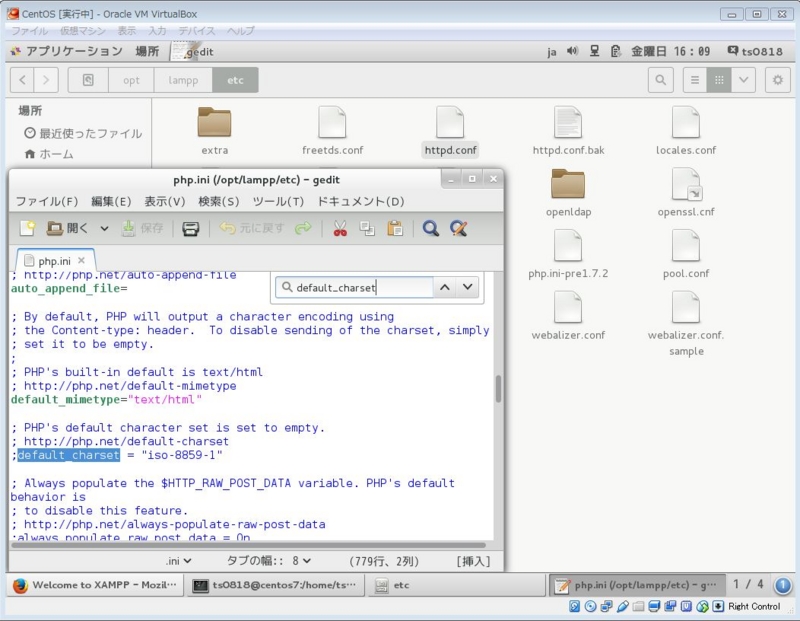Click the default_charset search field

tap(354, 287)
